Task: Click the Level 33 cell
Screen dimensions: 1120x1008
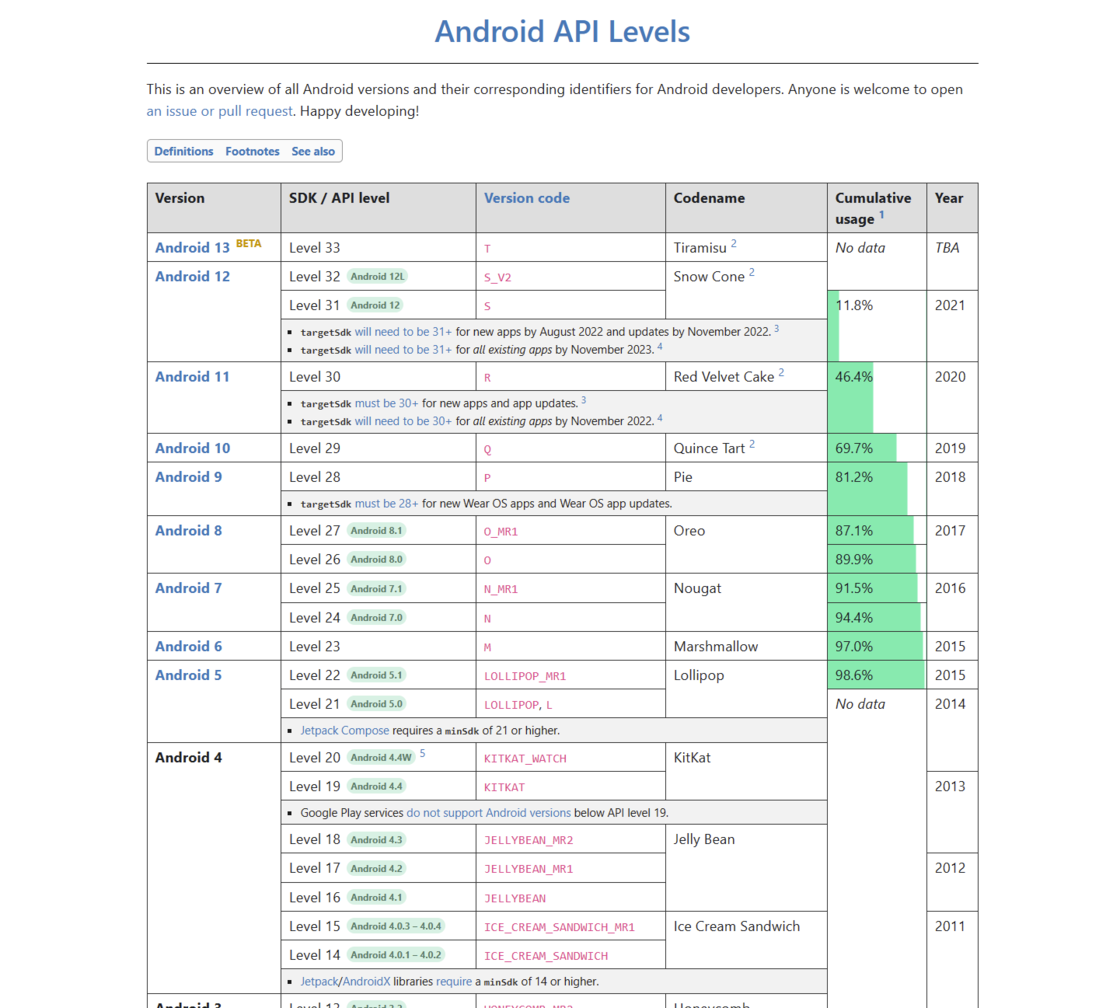Action: coord(379,247)
